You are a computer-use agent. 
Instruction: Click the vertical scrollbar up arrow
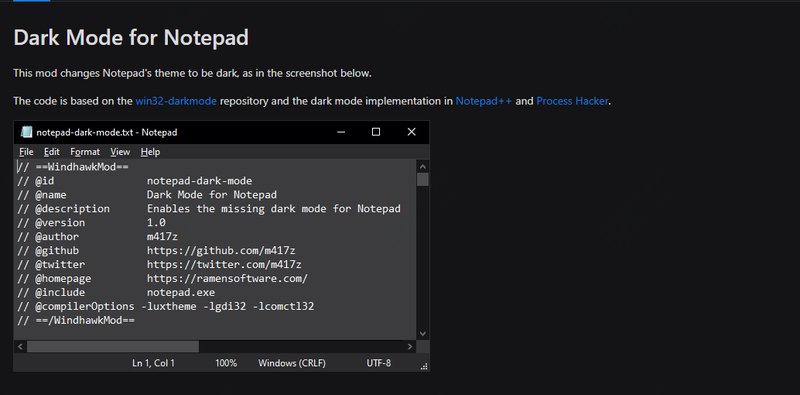[x=422, y=166]
